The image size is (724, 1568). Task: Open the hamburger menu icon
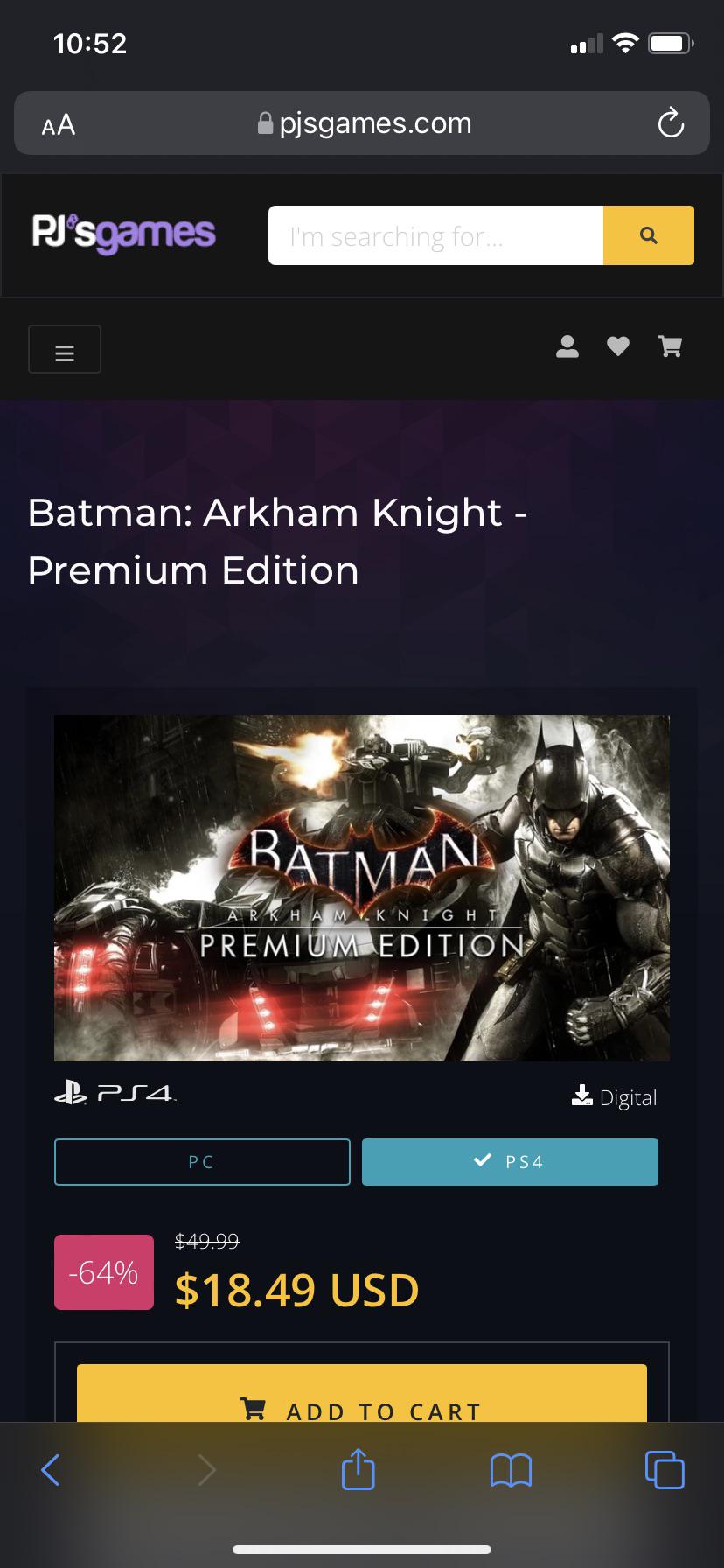[x=65, y=349]
